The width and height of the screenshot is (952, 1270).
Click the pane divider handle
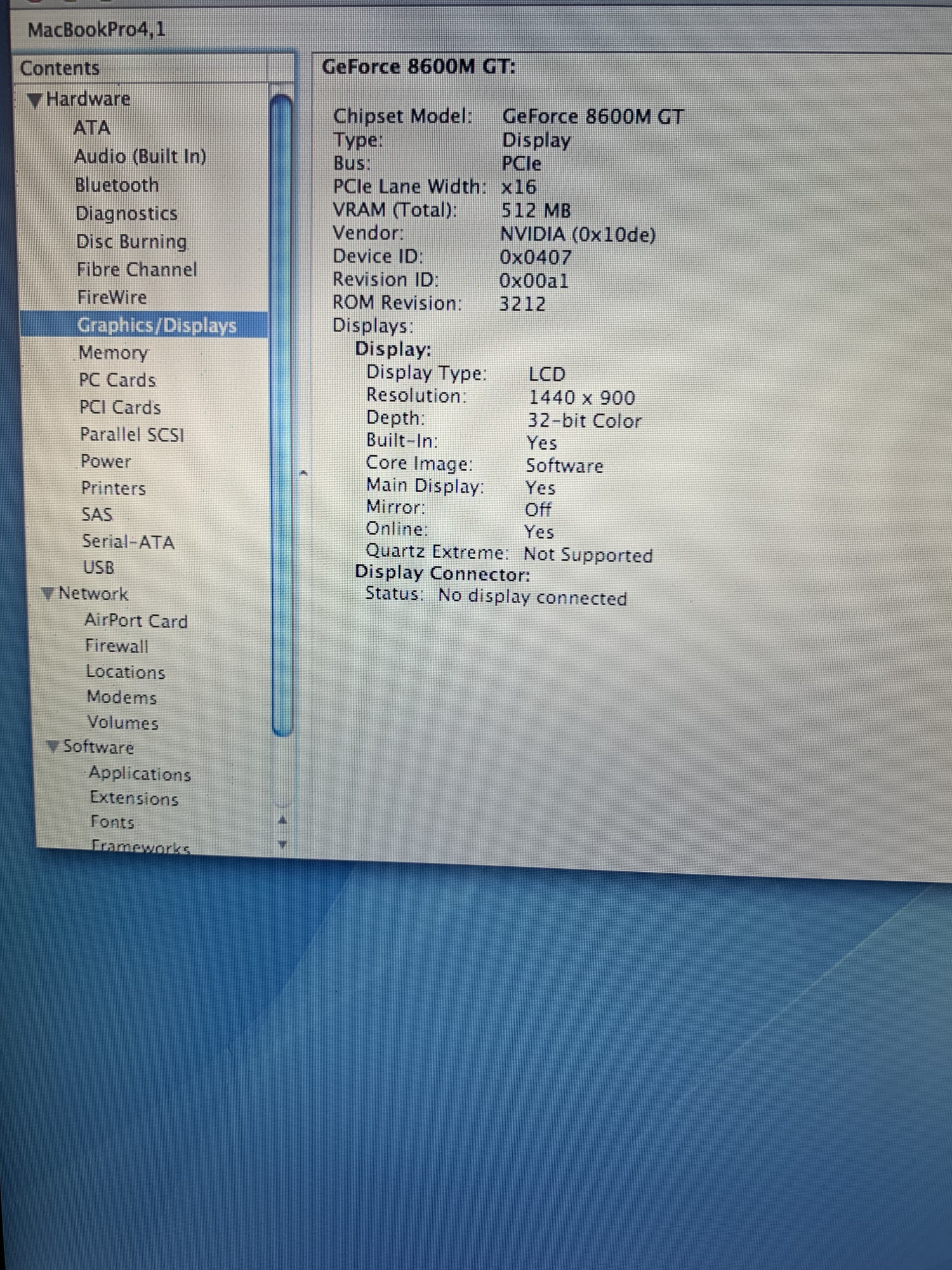click(x=303, y=472)
